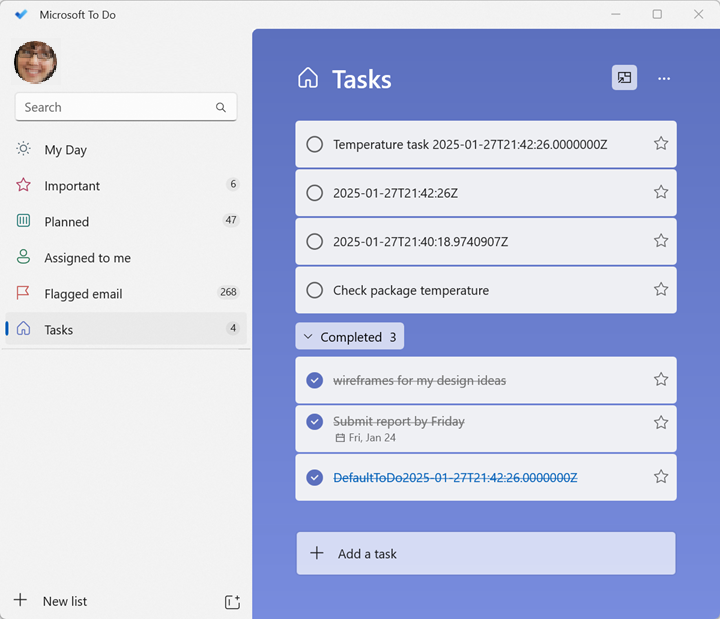Complete task 2025-01-27T21:40:18.9740907Z circle
The image size is (720, 619).
[315, 242]
